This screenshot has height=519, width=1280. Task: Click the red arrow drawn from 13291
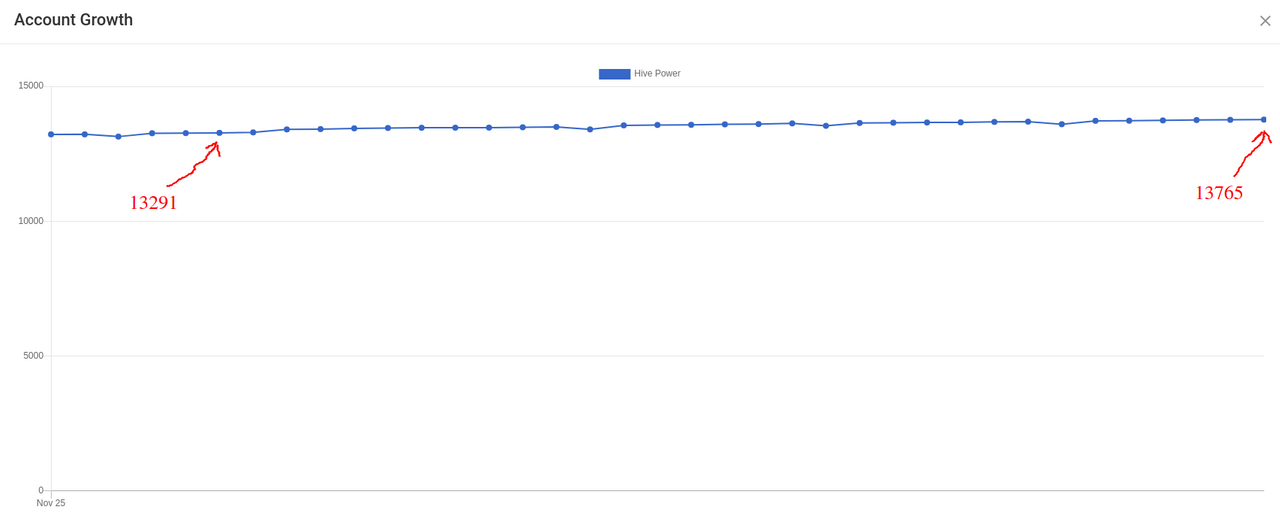[x=194, y=164]
